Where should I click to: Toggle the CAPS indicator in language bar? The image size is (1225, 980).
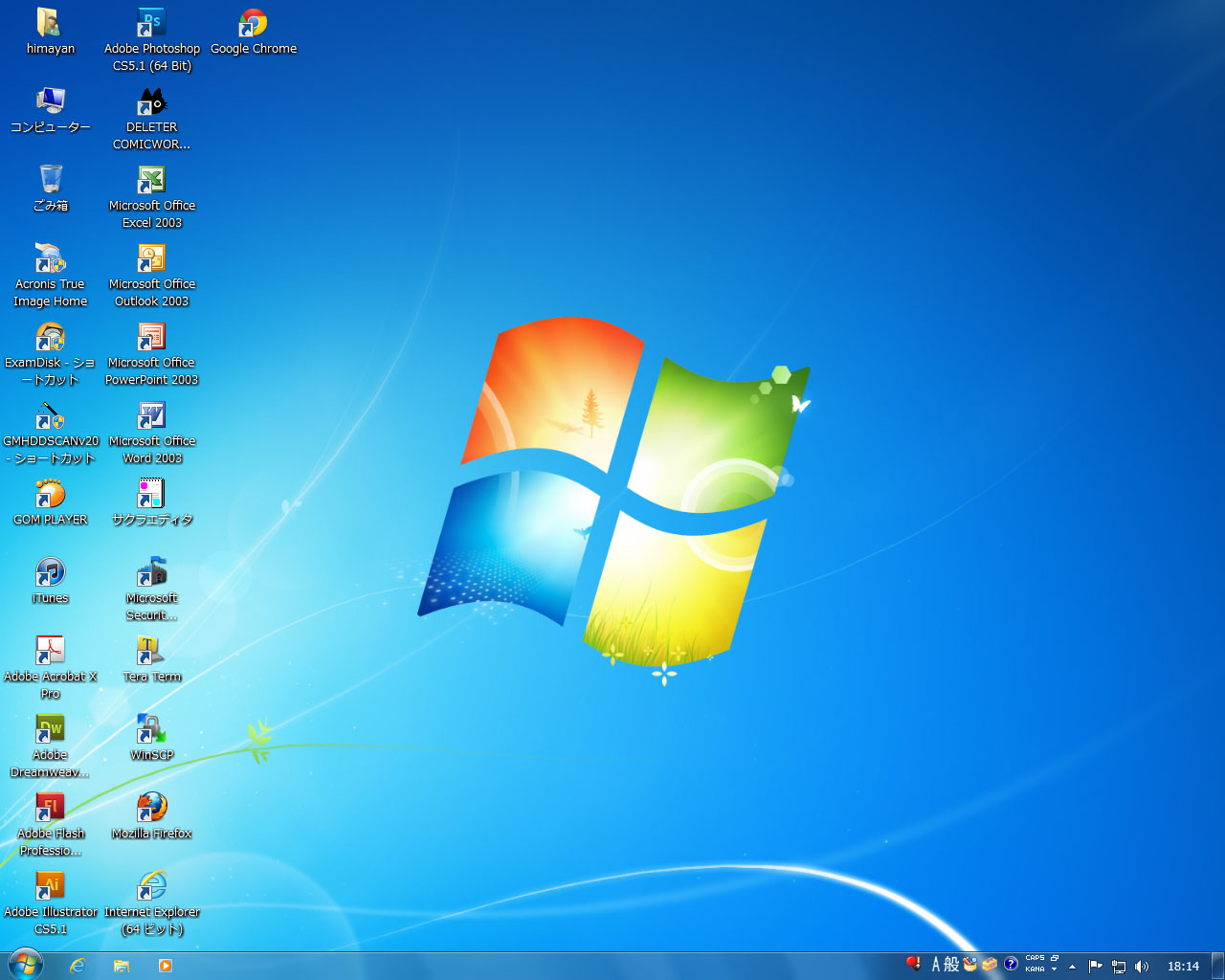pos(1035,958)
